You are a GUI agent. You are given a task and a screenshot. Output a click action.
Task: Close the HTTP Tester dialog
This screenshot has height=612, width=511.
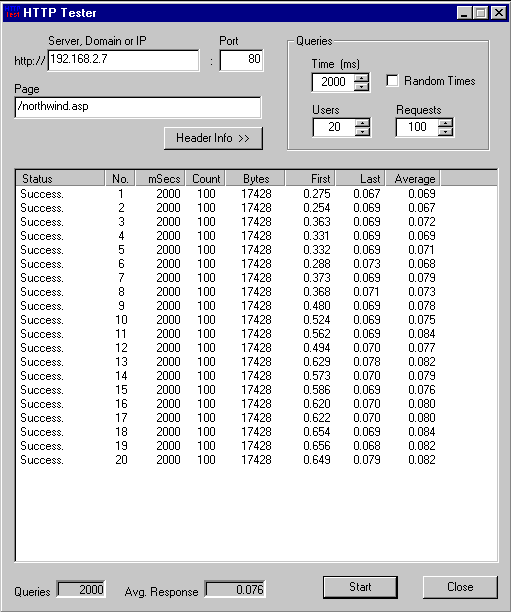(460, 587)
